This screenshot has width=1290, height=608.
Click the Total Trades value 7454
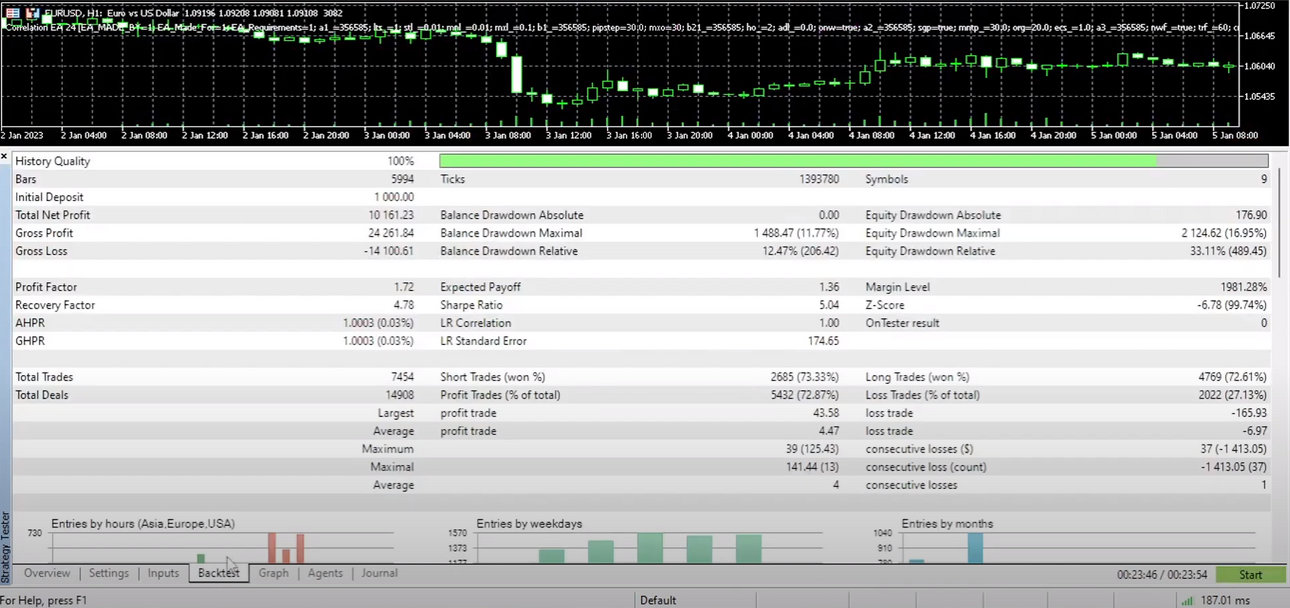400,377
